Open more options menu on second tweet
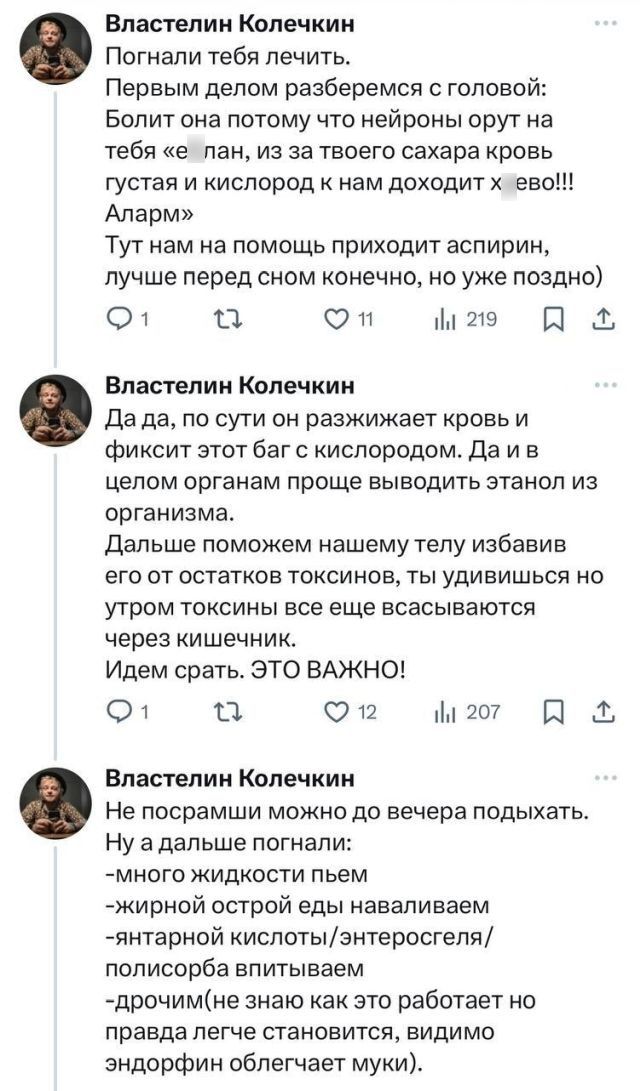This screenshot has height=1091, width=640. (605, 386)
